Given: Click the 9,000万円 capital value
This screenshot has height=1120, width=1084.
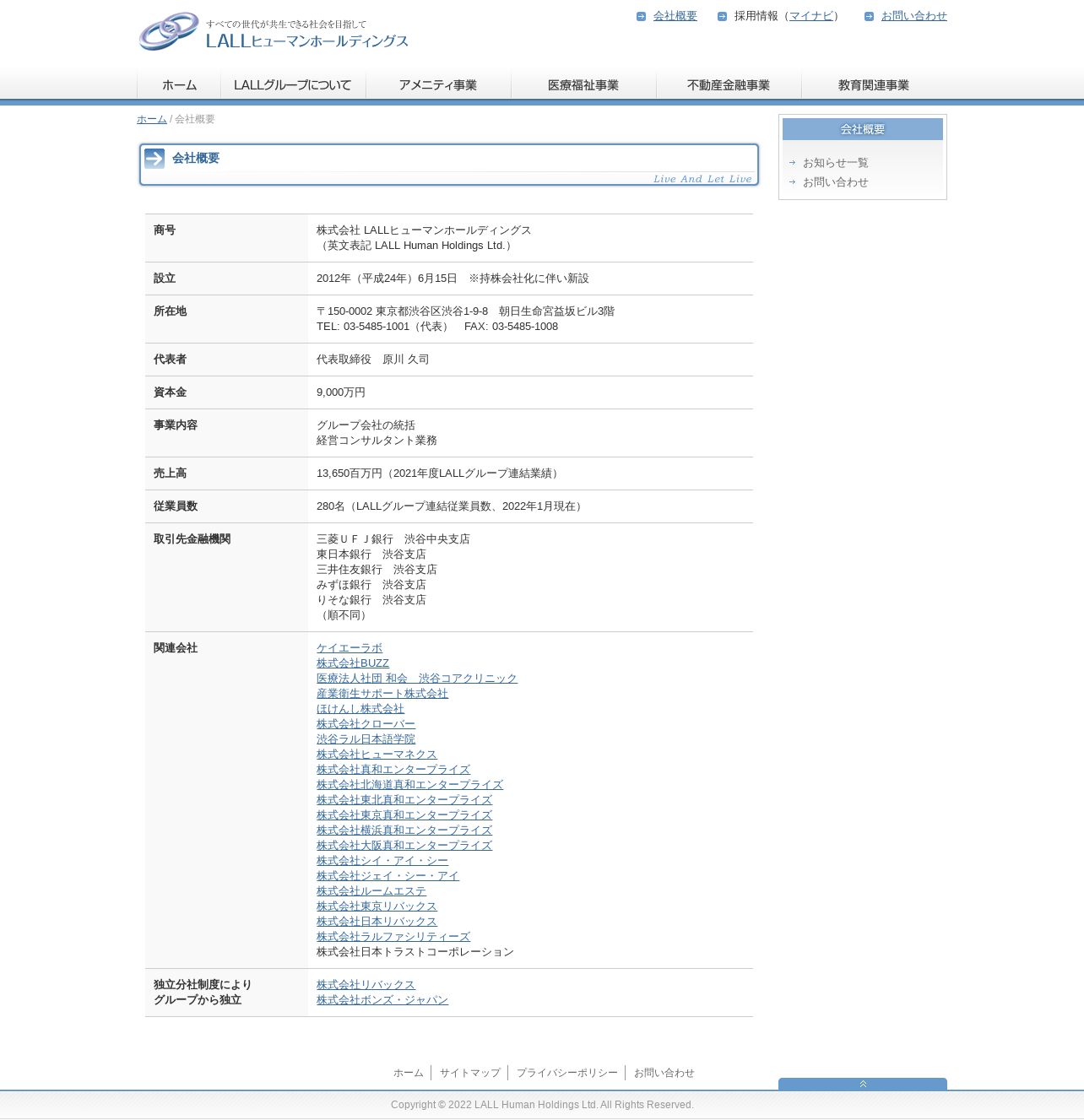Looking at the screenshot, I should tap(341, 392).
